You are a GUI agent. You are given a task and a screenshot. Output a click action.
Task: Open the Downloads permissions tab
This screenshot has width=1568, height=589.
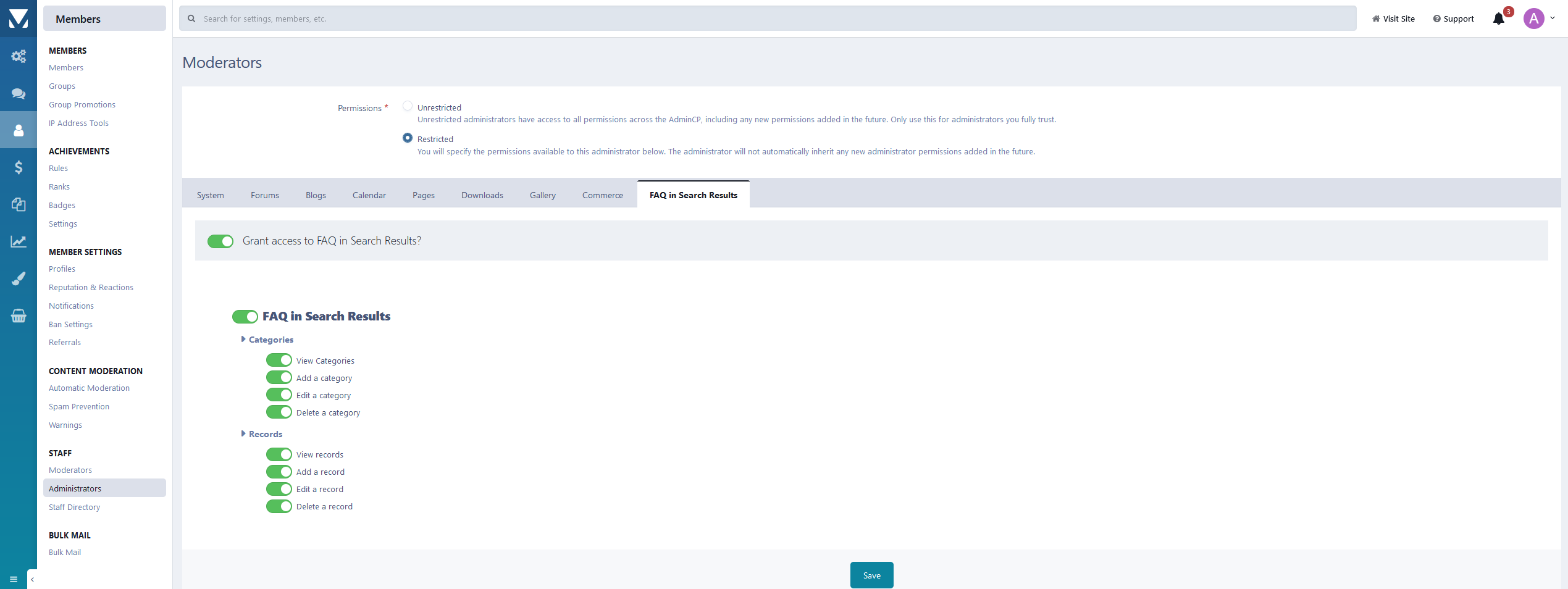click(x=482, y=194)
